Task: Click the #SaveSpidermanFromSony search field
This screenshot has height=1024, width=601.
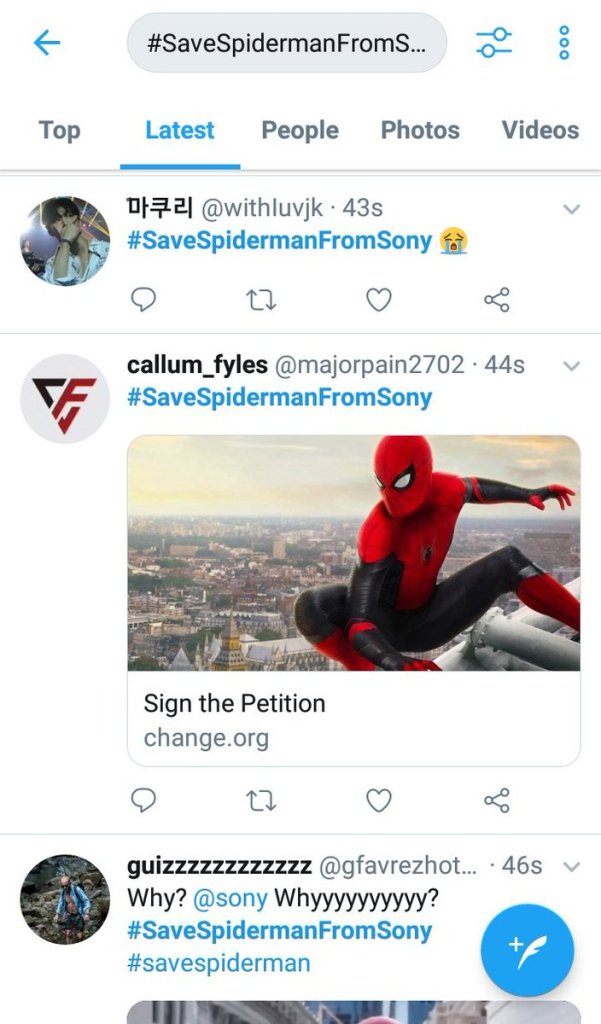Action: tap(286, 43)
